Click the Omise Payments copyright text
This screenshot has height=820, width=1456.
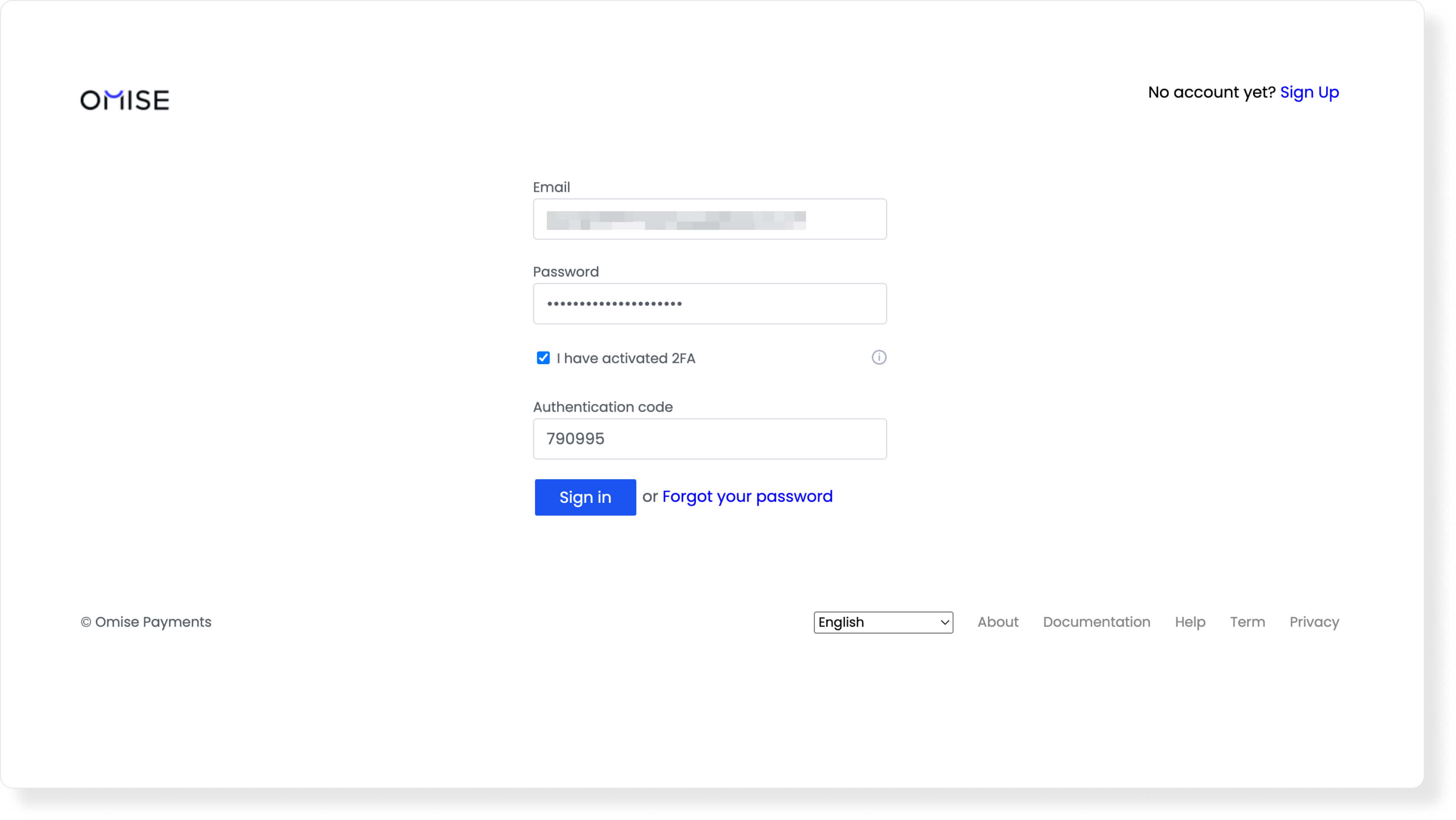[146, 622]
